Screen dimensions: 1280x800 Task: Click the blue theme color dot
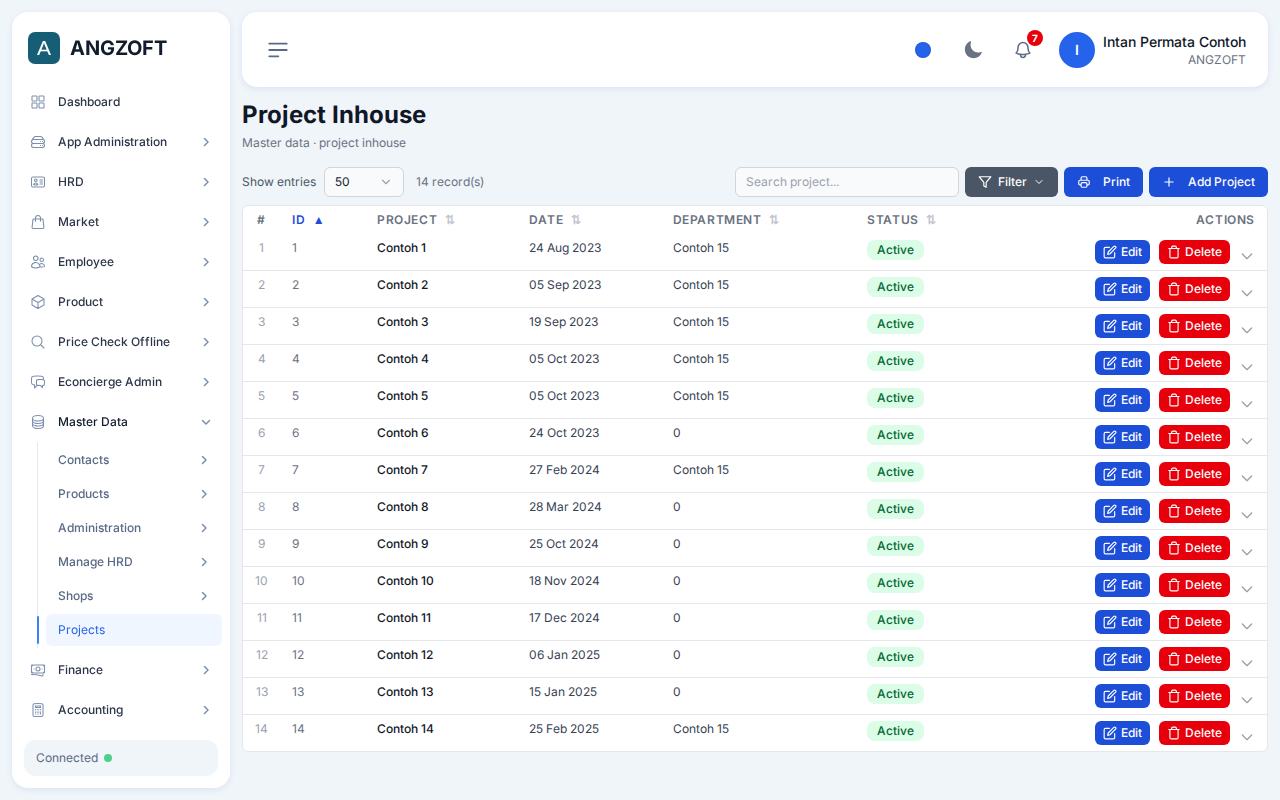pyautogui.click(x=923, y=50)
